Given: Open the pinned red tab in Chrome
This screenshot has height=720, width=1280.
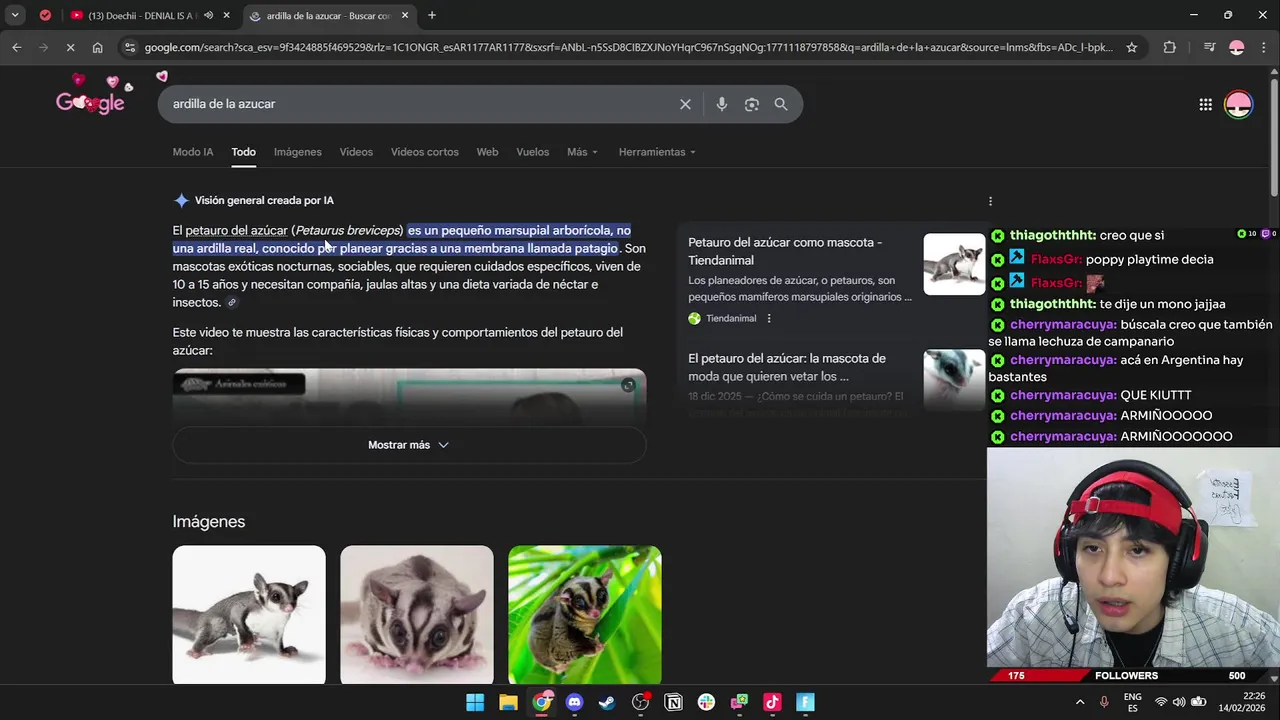Looking at the screenshot, I should pos(45,15).
